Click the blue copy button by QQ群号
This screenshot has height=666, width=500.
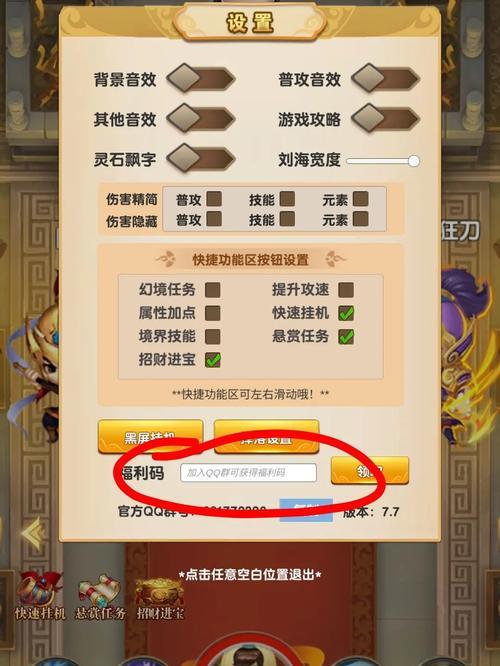coord(306,510)
